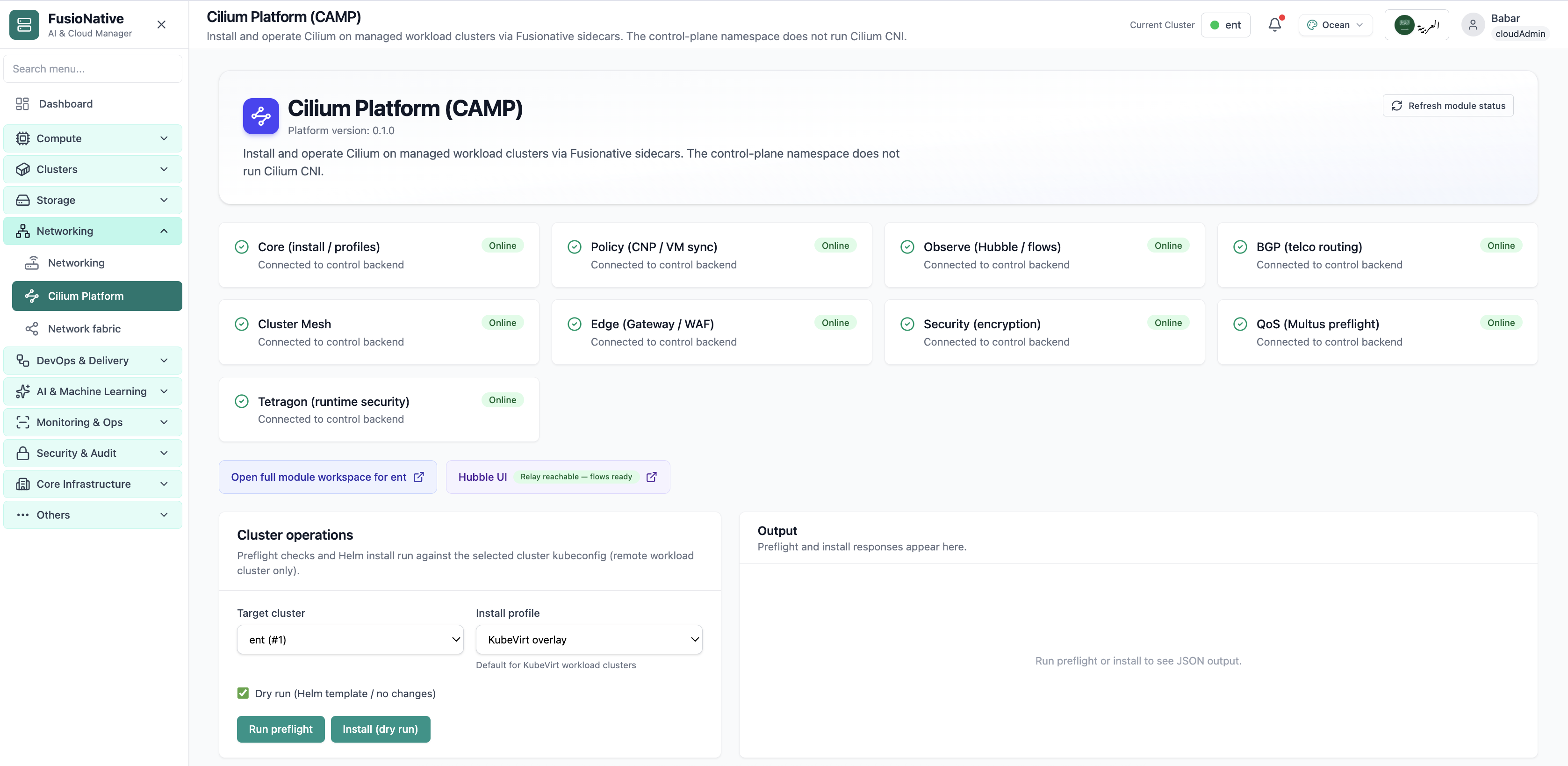Toggle the Dry run checkbox
This screenshot has height=766, width=1568.
pos(243,693)
